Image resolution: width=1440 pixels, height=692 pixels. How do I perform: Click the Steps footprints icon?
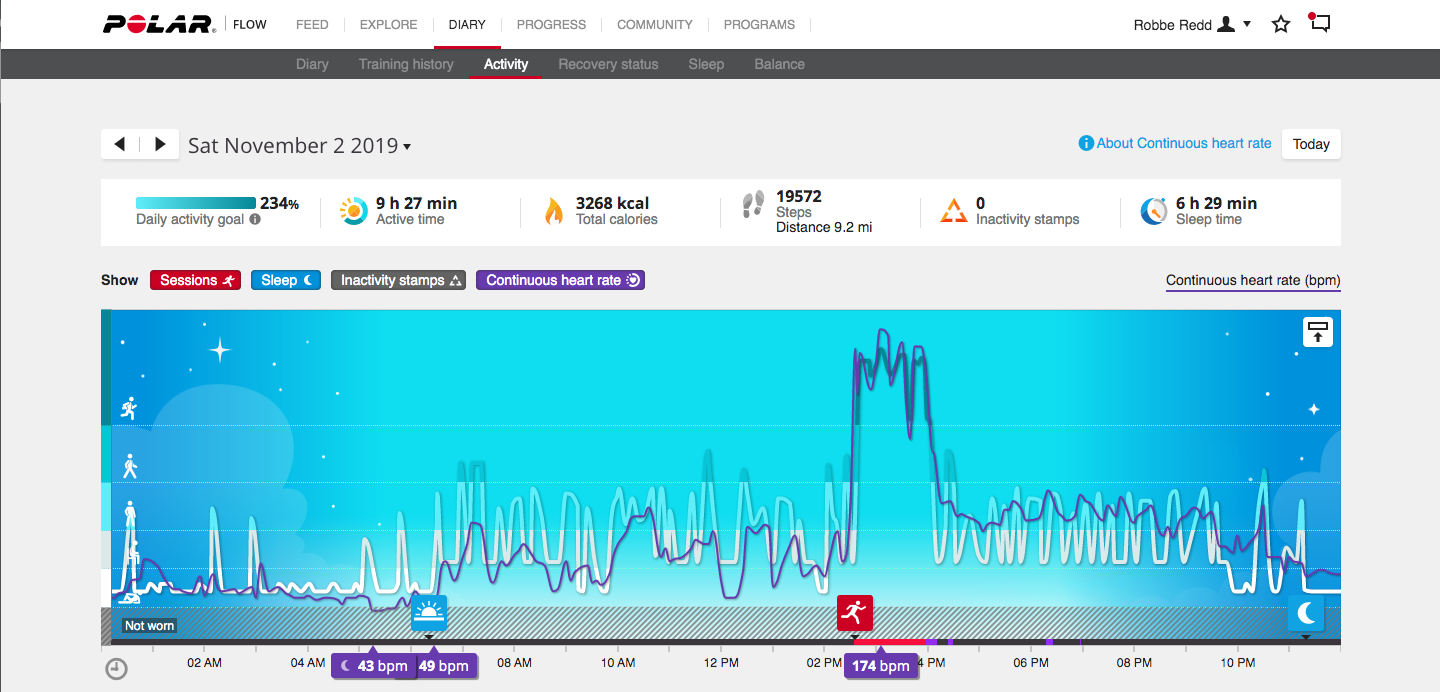753,205
